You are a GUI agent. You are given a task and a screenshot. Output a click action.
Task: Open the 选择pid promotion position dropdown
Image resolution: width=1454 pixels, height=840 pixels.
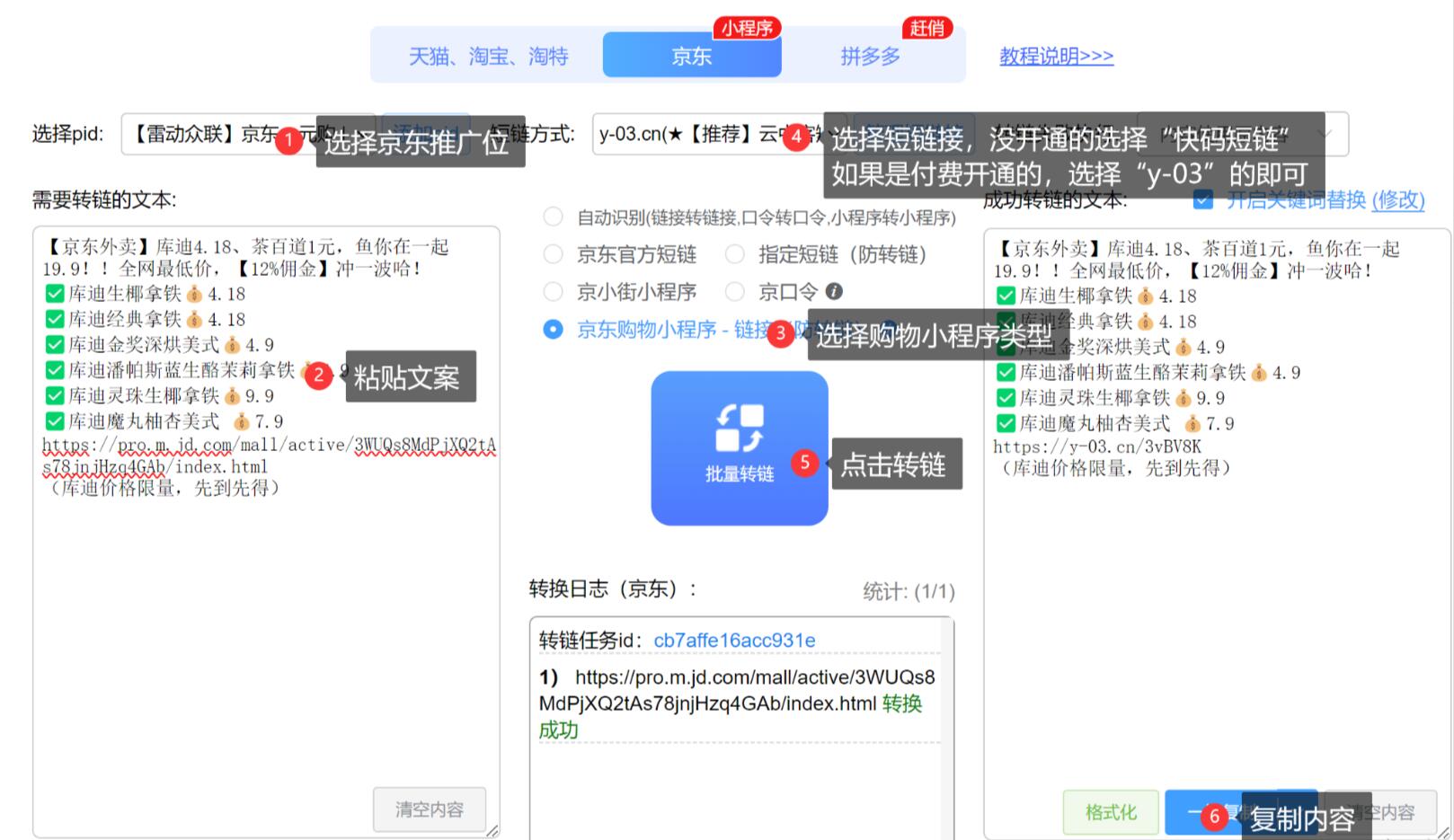[249, 134]
